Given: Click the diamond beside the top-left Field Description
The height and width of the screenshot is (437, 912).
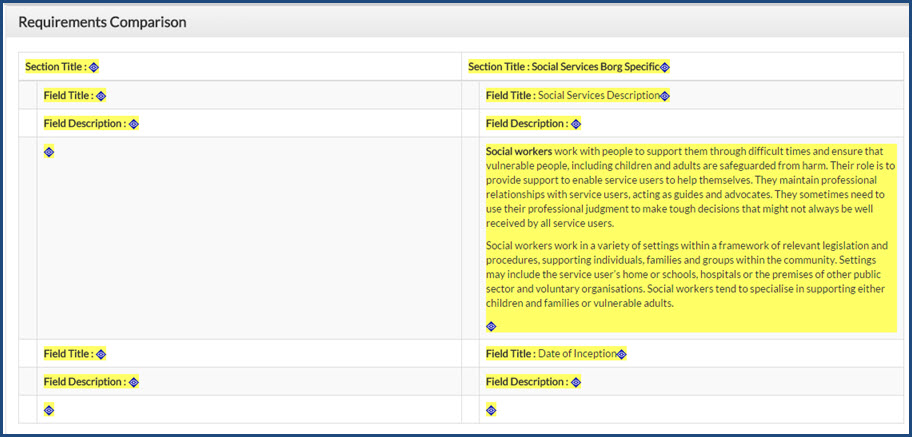Looking at the screenshot, I should (134, 124).
